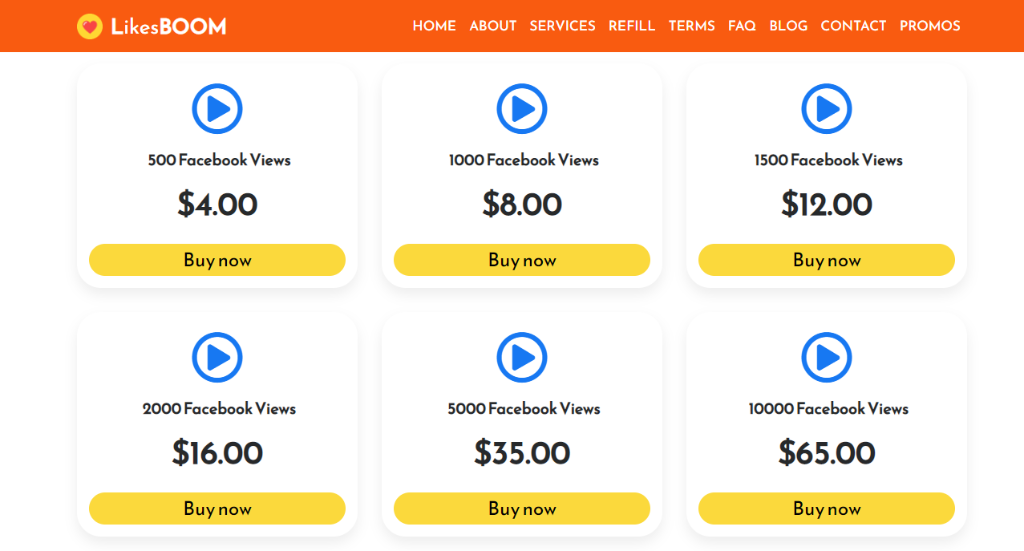Click Buy now under 2000 Facebook Views

[x=217, y=509]
